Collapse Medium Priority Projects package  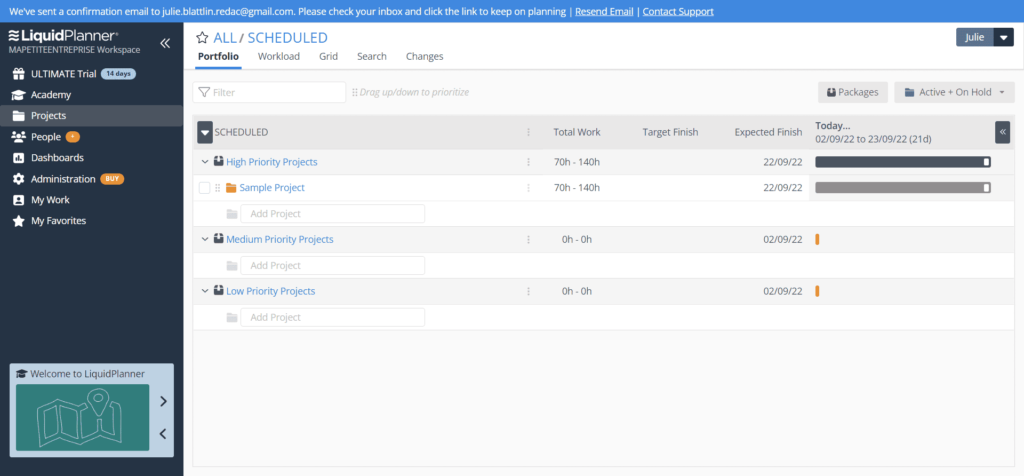point(204,240)
